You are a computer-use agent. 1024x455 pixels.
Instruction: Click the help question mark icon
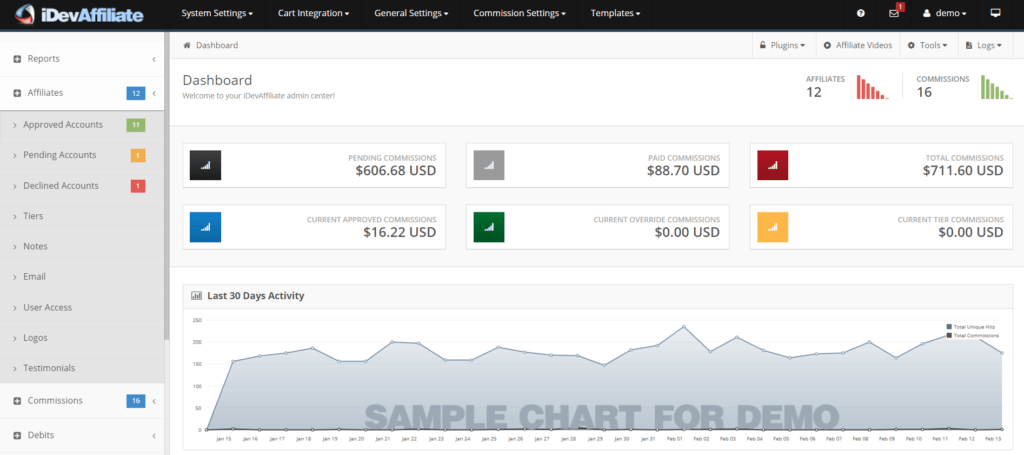(x=861, y=14)
